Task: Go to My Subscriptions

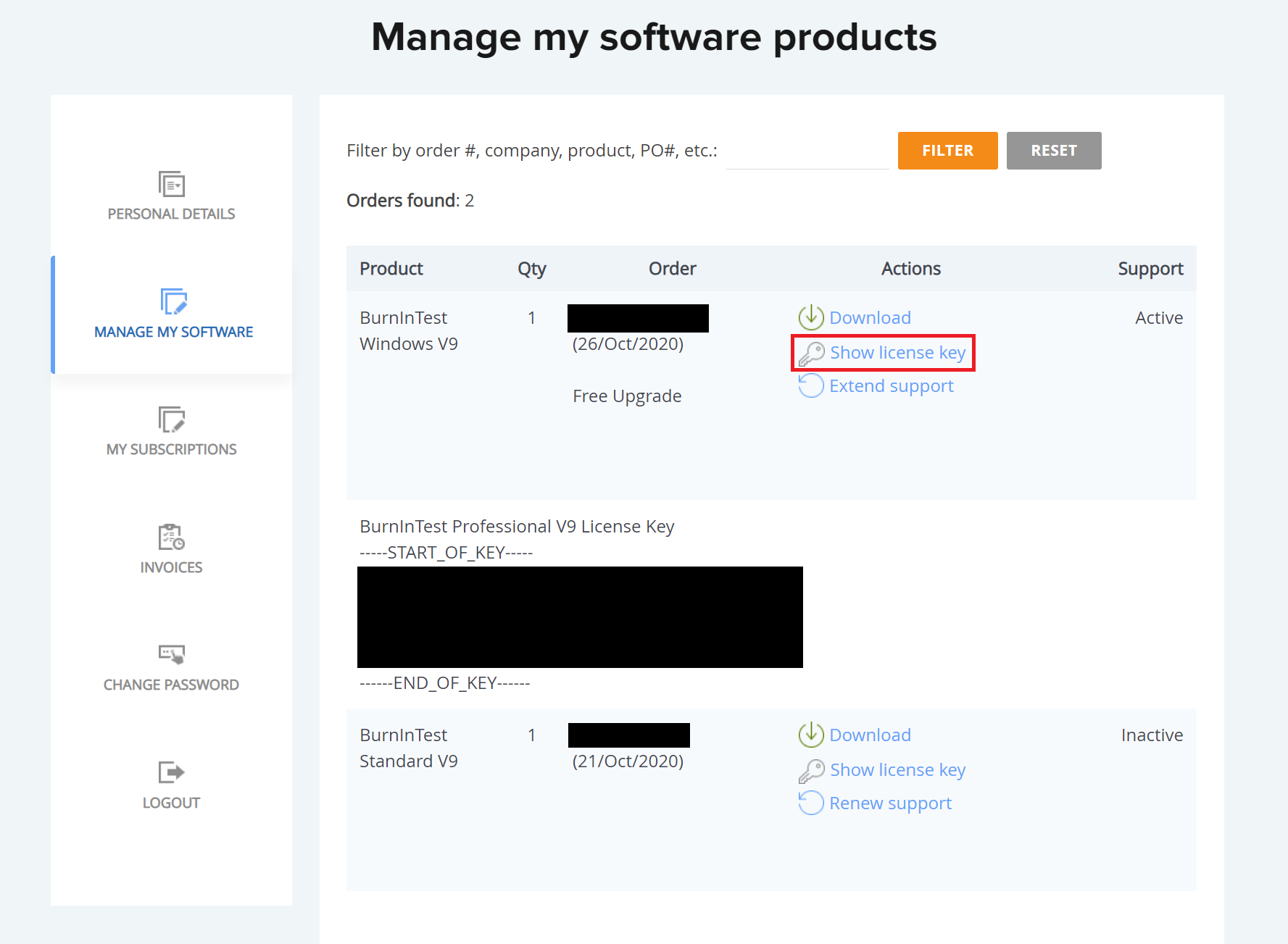Action: pos(172,449)
